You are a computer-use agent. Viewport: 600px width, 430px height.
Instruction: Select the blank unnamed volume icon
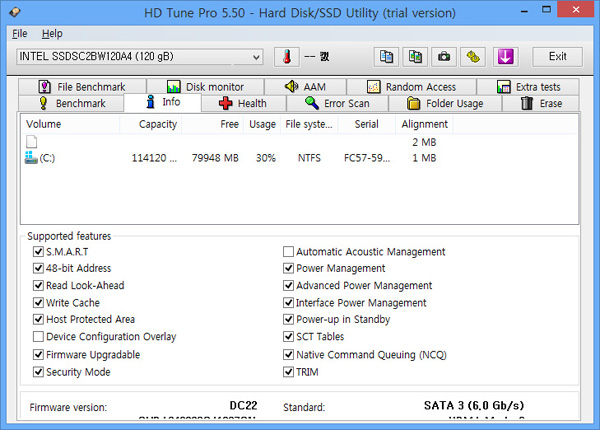tap(31, 142)
